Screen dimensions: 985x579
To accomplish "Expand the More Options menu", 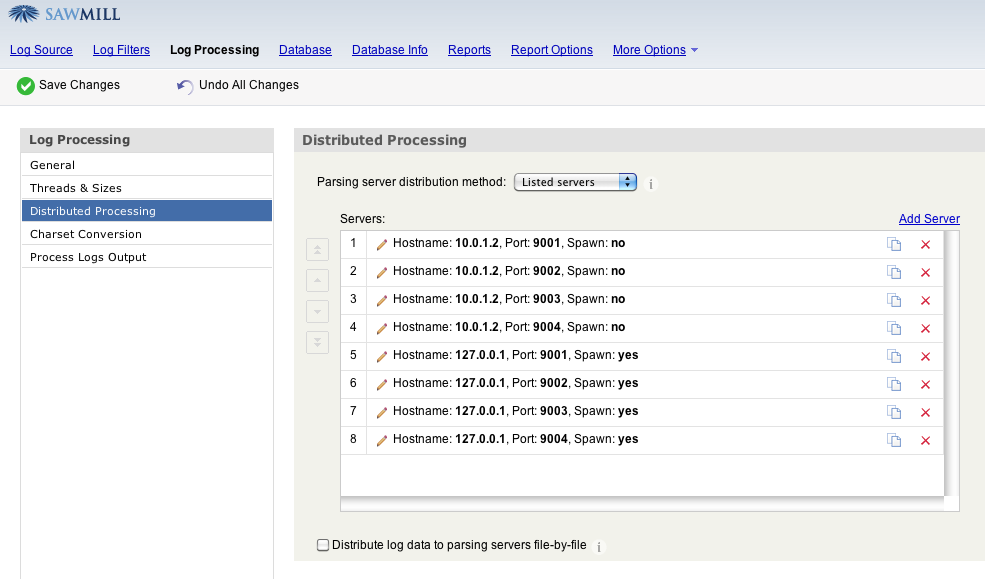I will pos(655,50).
